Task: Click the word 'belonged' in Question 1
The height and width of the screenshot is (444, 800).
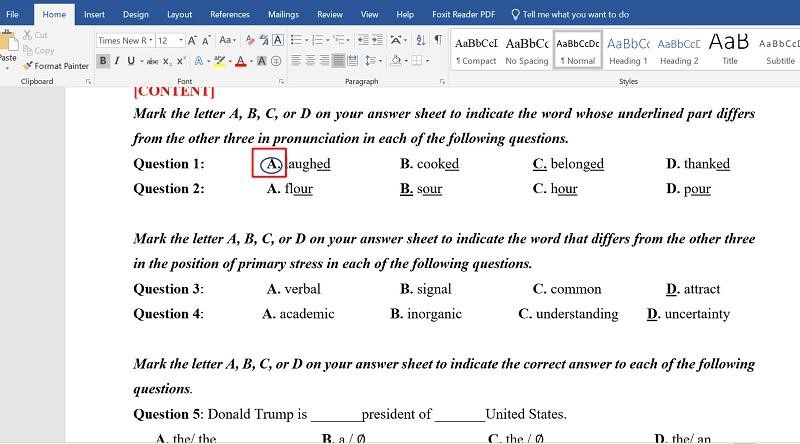Action: click(x=577, y=164)
